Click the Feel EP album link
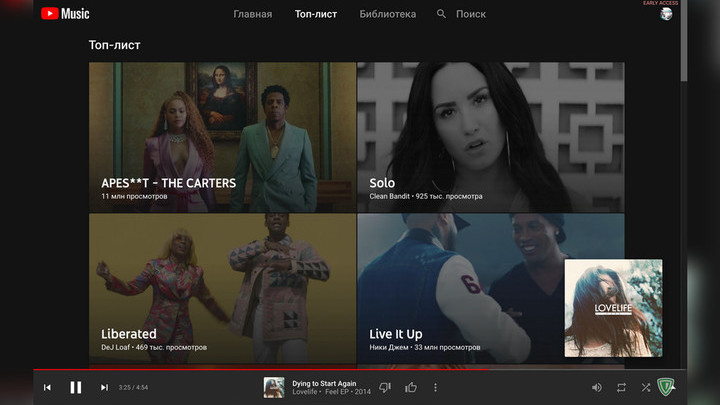The image size is (720, 405). [x=337, y=392]
